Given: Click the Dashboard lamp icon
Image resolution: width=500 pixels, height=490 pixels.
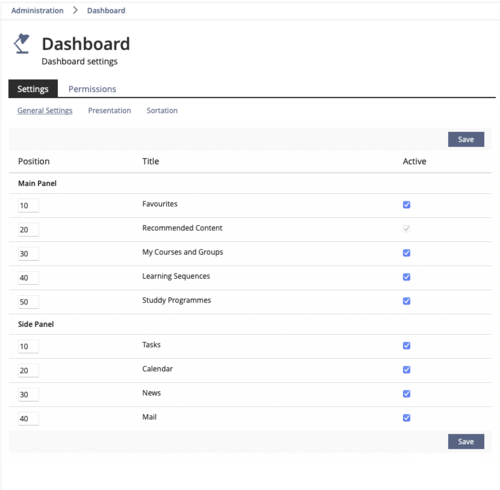Looking at the screenshot, I should (x=22, y=44).
